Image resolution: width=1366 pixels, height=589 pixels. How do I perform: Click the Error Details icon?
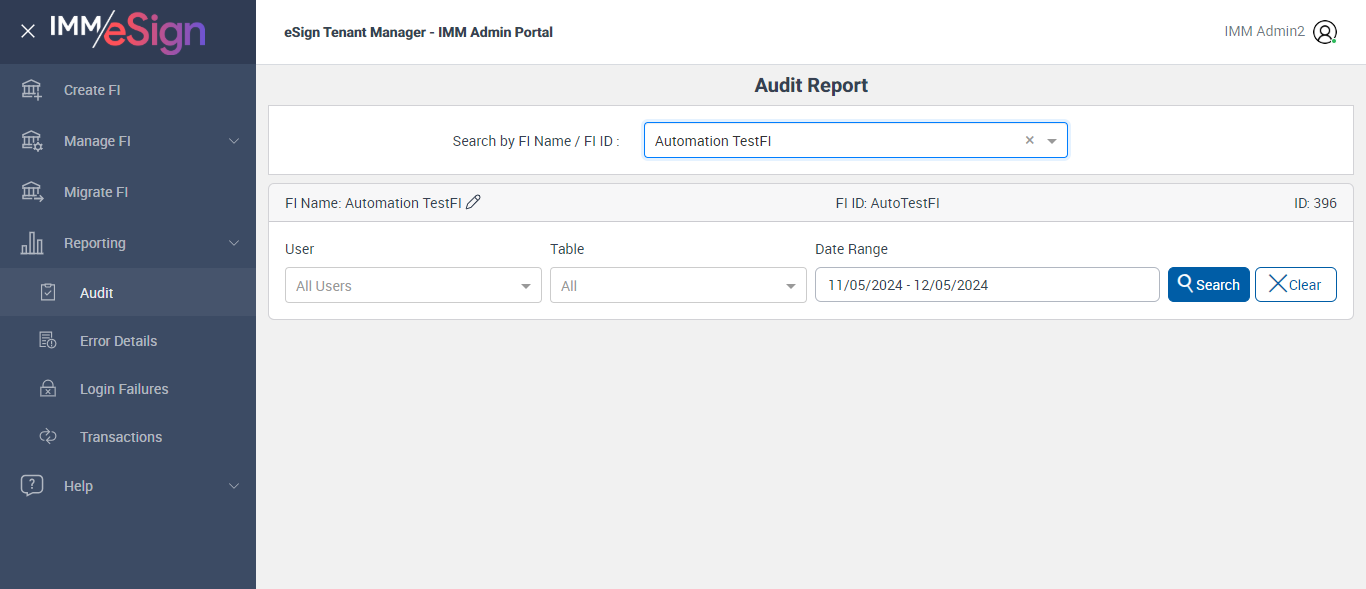[48, 341]
